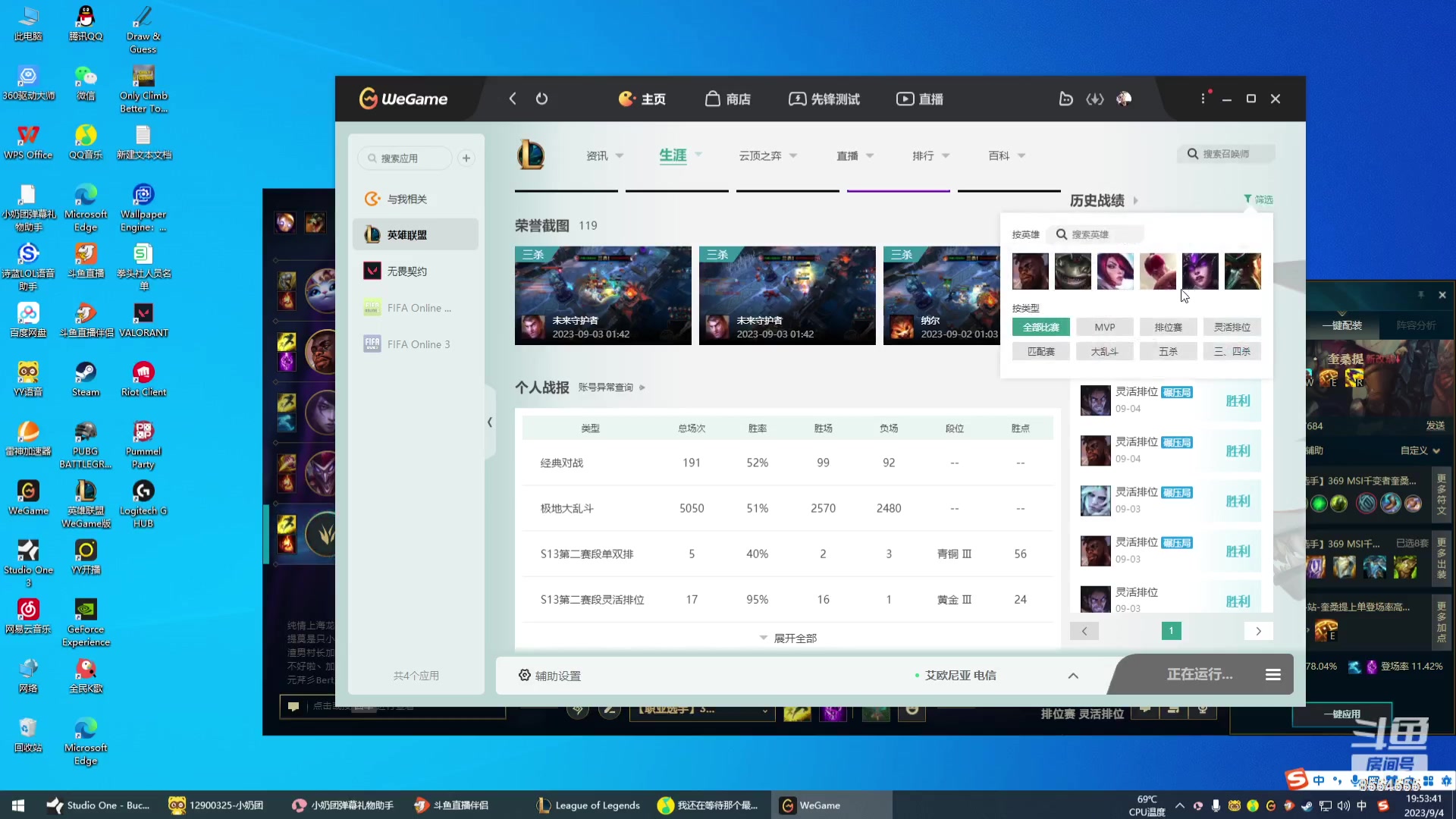Go to previous page of match history
This screenshot has width=1456, height=819.
point(1084,631)
